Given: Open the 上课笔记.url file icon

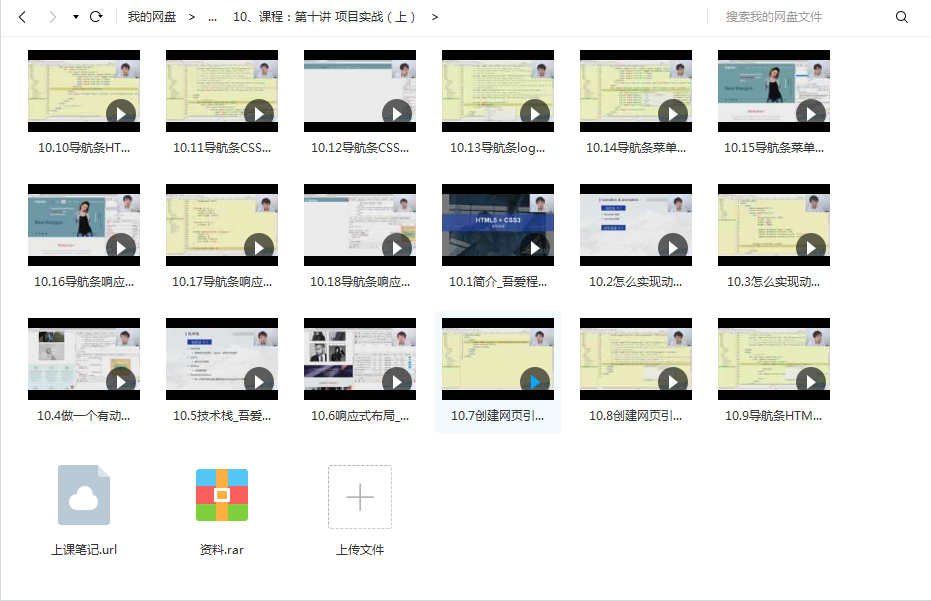Looking at the screenshot, I should [x=84, y=495].
